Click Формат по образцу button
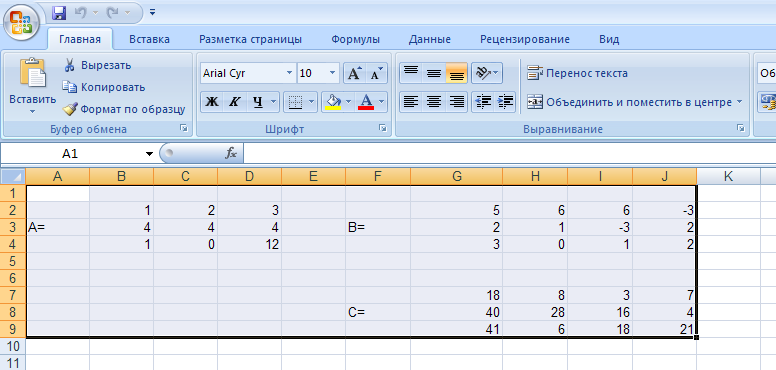Viewport: 776px width, 370px height. pyautogui.click(x=124, y=109)
